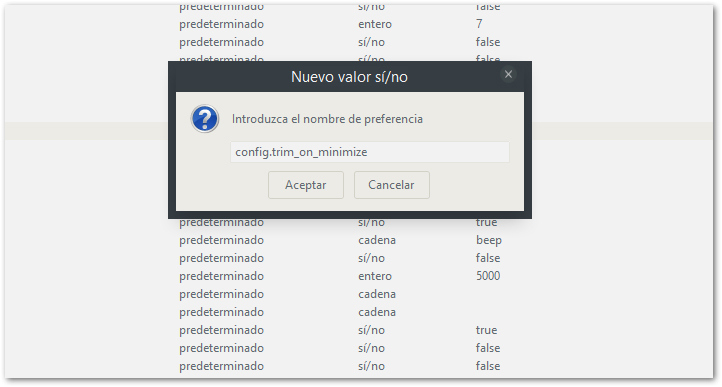
Task: Dismiss the dialog with Cancelar
Action: [x=391, y=185]
